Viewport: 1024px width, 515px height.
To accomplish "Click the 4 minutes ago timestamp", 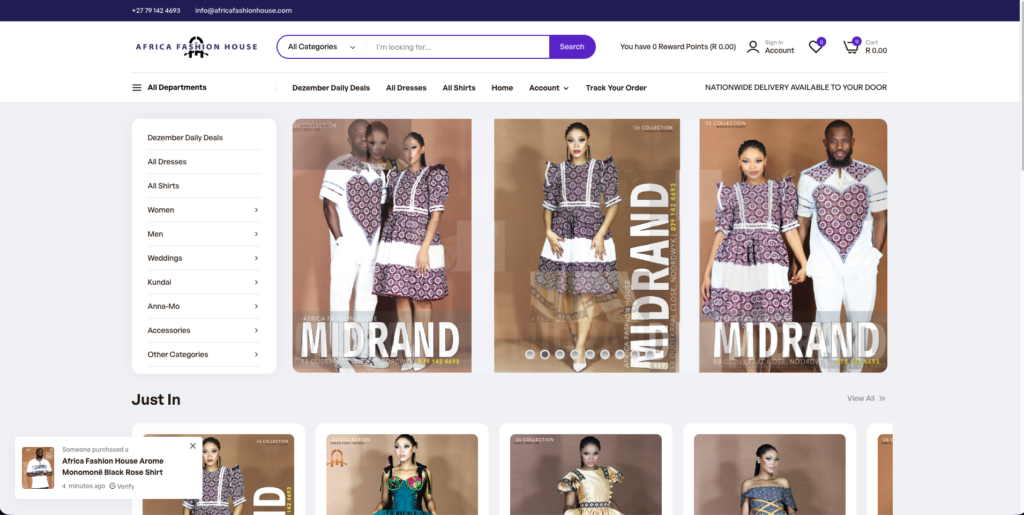I will pyautogui.click(x=84, y=486).
